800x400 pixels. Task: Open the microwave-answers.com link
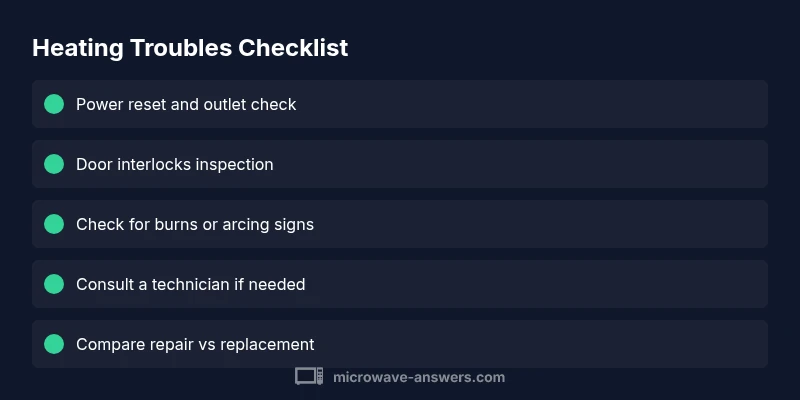click(x=418, y=377)
